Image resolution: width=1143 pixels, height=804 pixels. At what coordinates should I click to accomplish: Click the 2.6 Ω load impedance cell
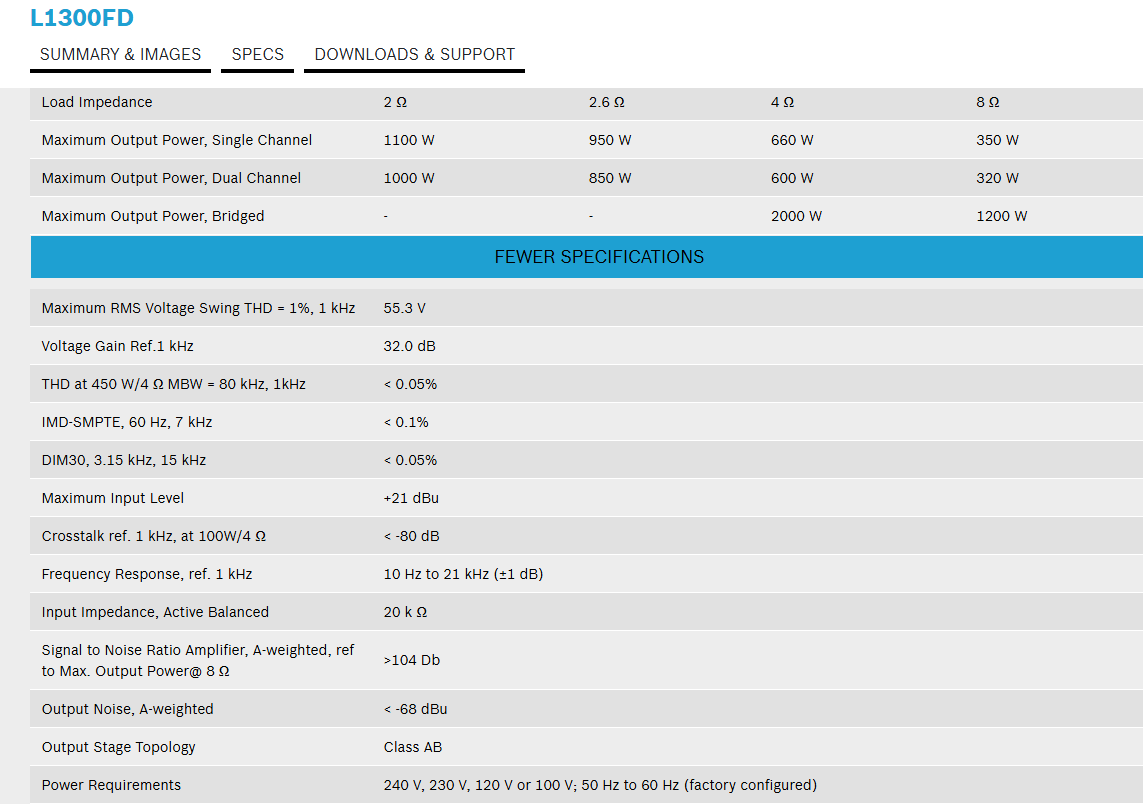coord(606,102)
